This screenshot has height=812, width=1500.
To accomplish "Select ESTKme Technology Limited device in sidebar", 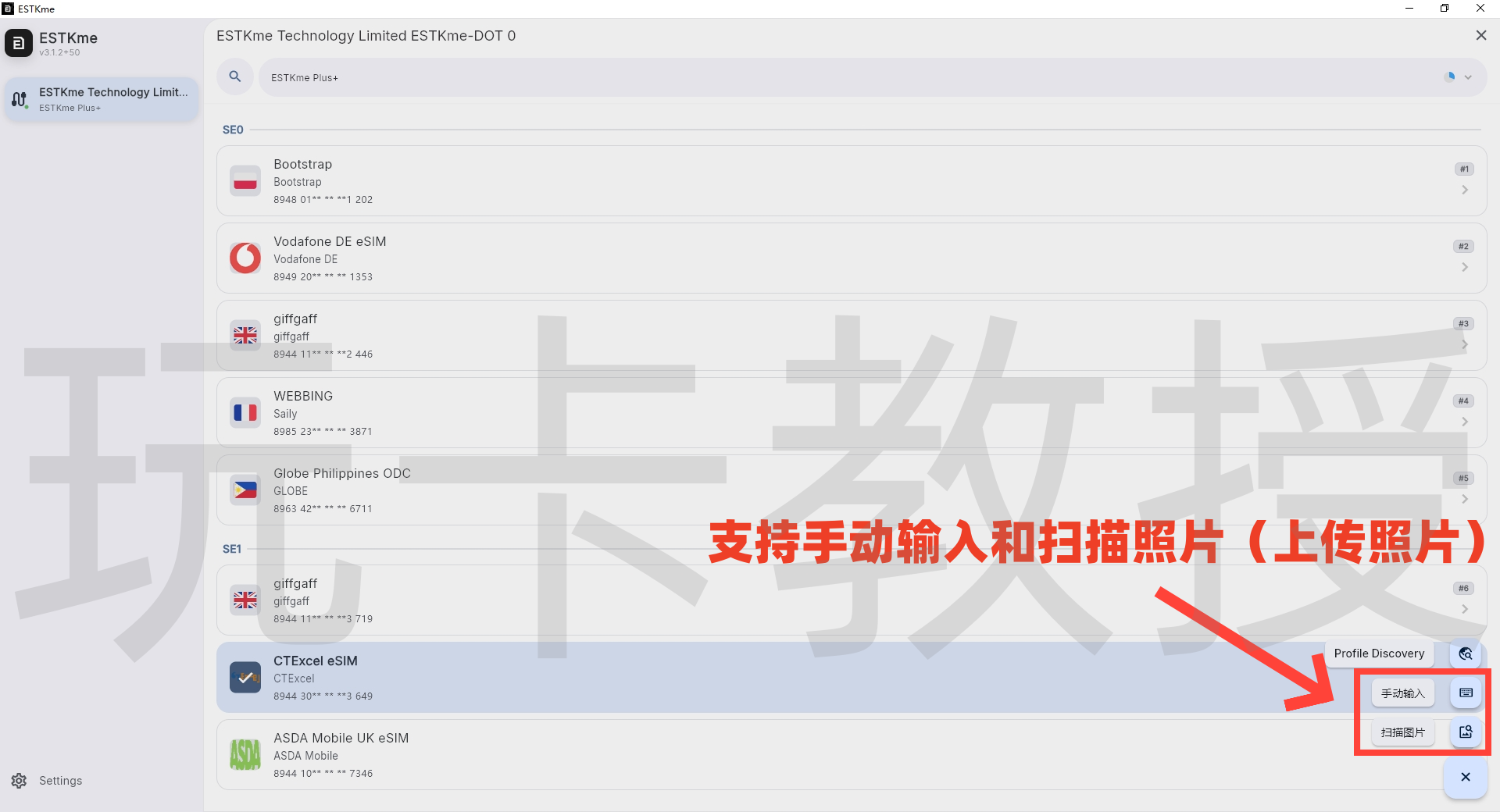I will coord(102,99).
